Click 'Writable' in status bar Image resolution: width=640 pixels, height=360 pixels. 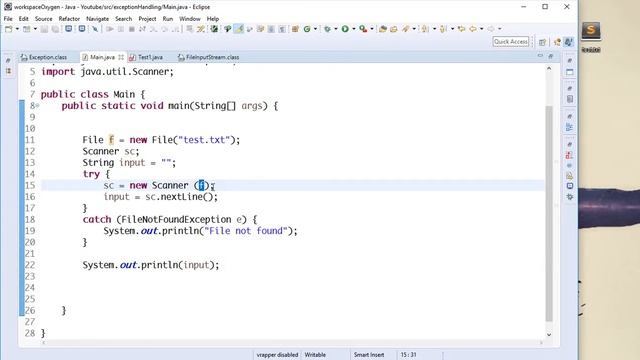[315, 355]
